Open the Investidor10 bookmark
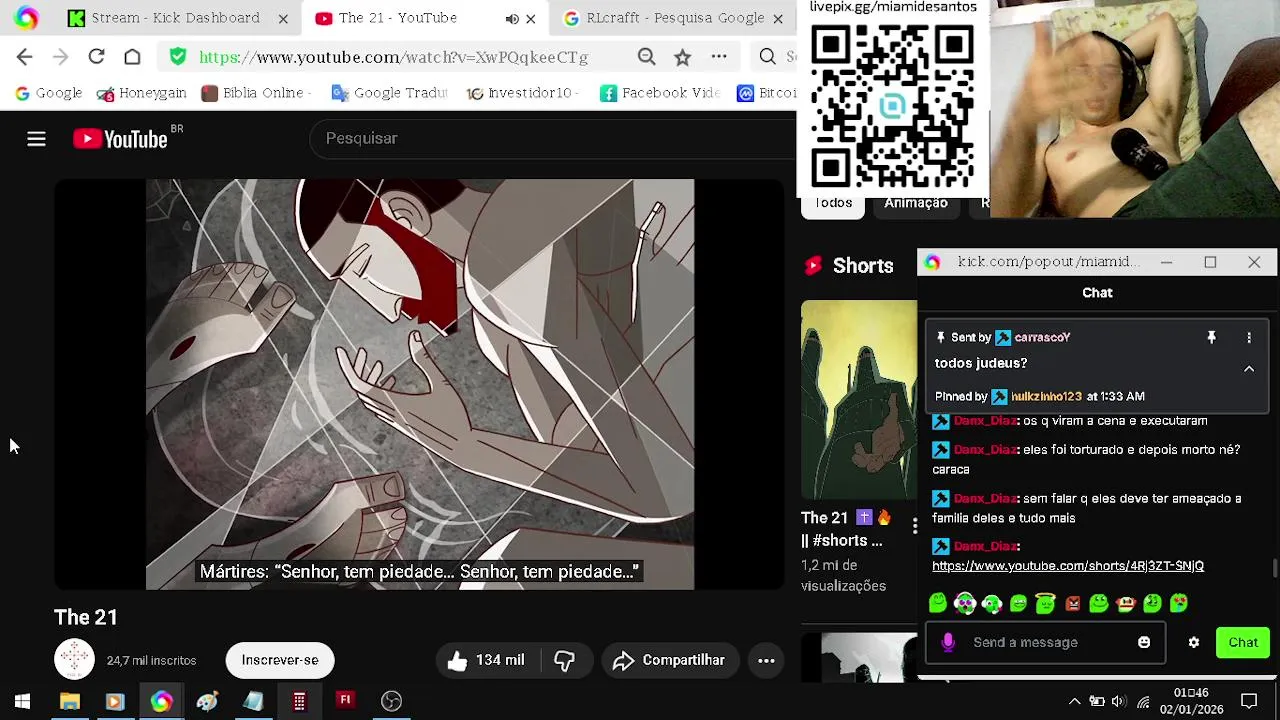This screenshot has width=1280, height=720. click(523, 93)
